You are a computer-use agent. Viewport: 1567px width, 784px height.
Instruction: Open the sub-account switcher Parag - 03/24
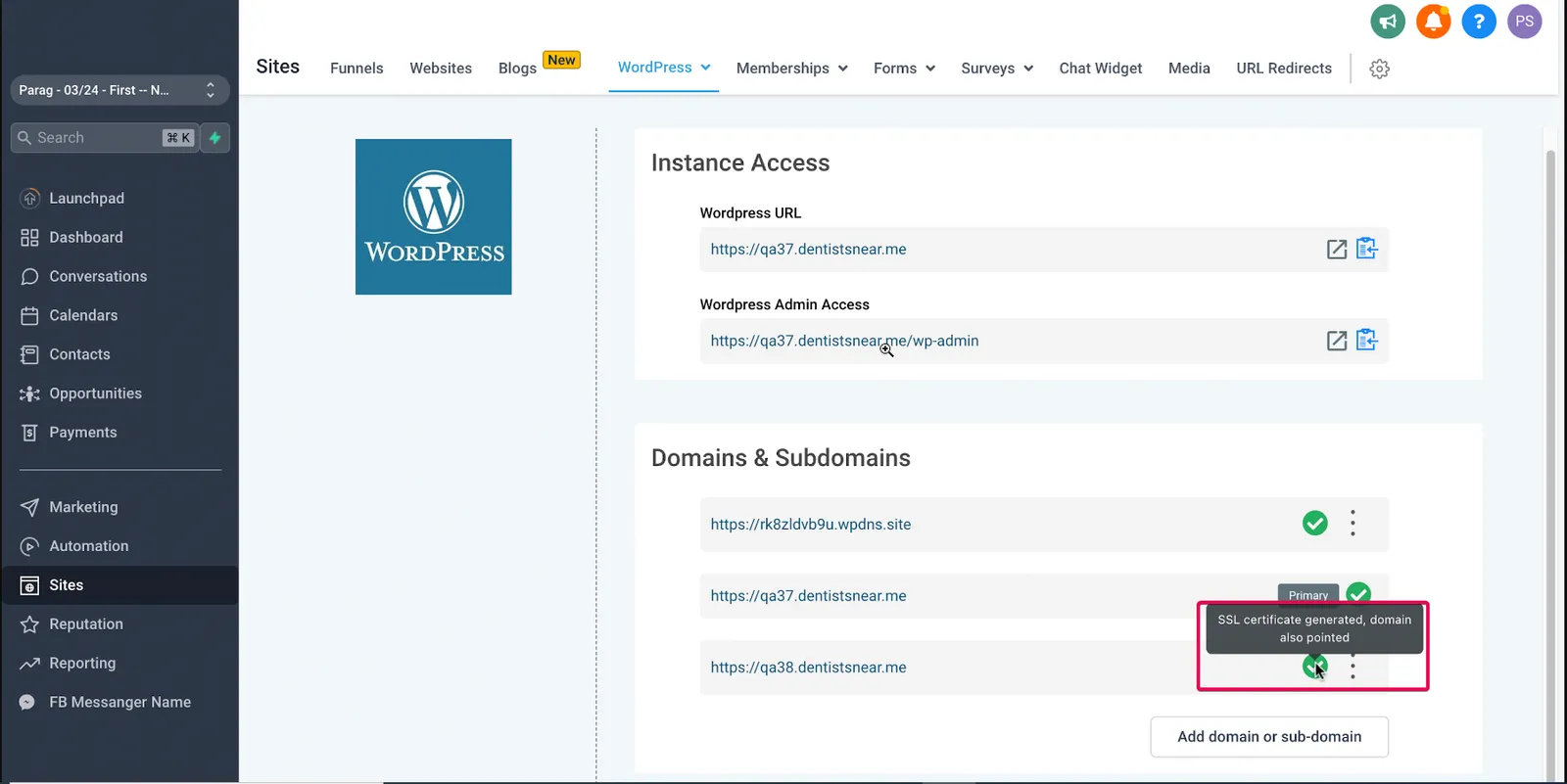pos(119,90)
